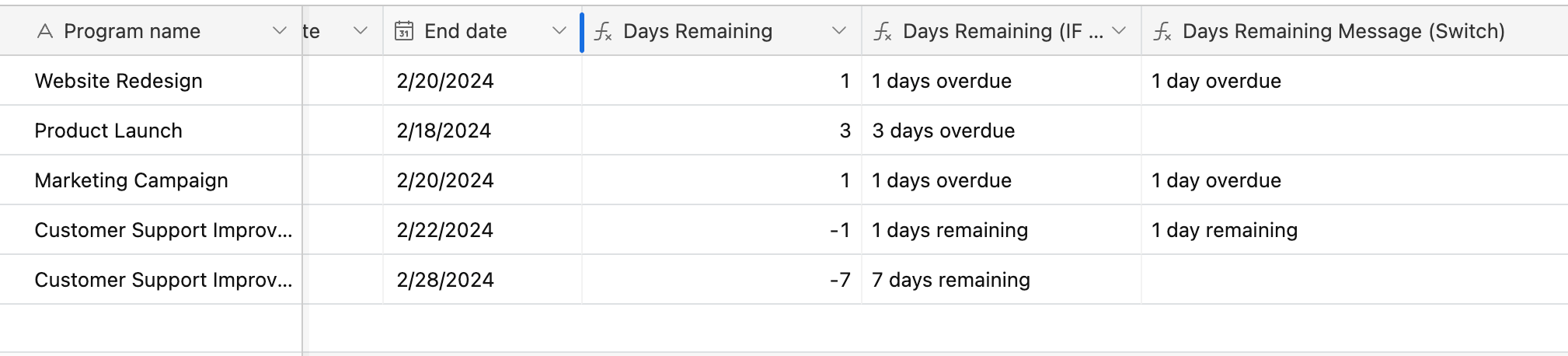Click the text-type icon beside Program name
The height and width of the screenshot is (356, 1568).
pyautogui.click(x=45, y=31)
